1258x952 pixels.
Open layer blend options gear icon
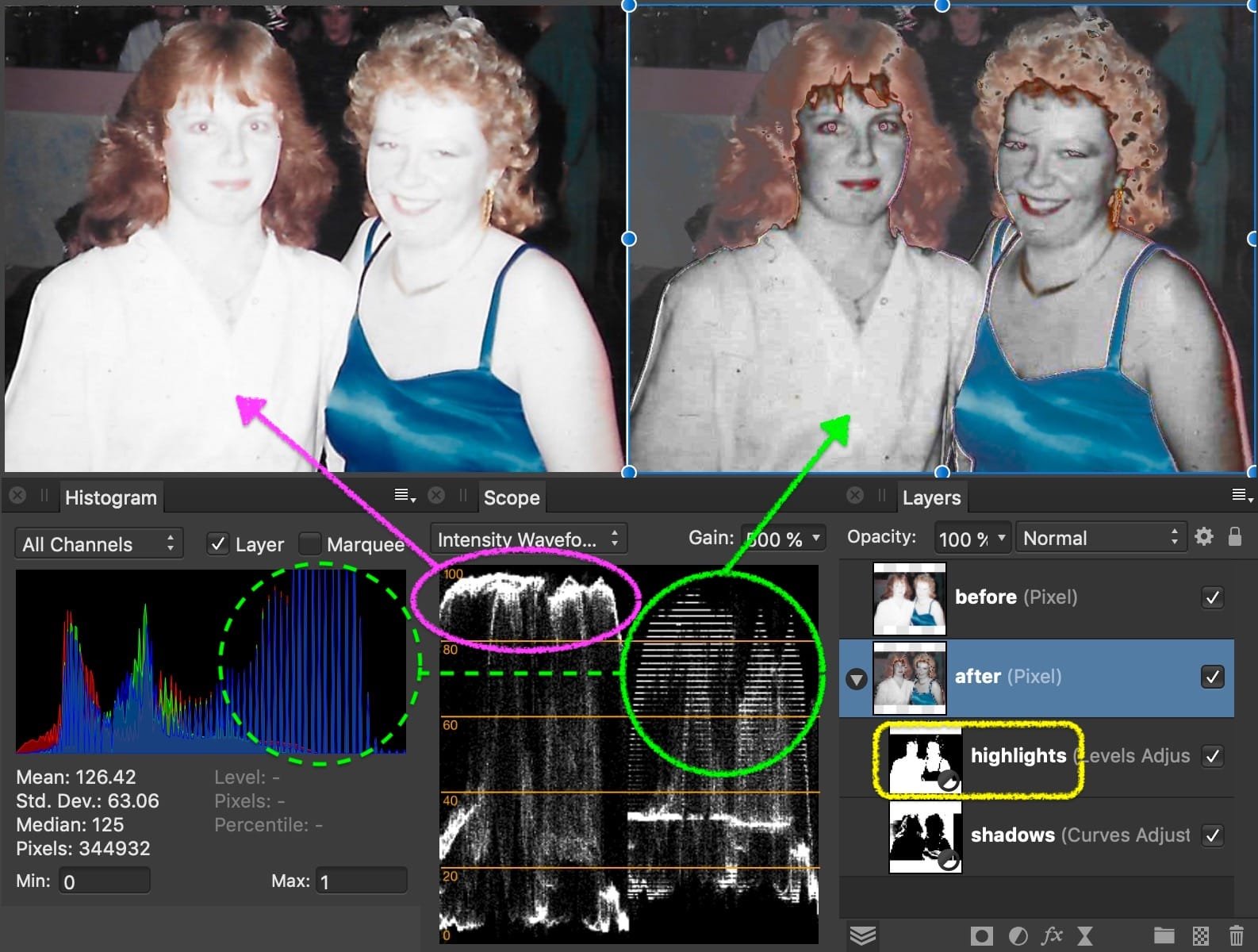click(x=1203, y=537)
